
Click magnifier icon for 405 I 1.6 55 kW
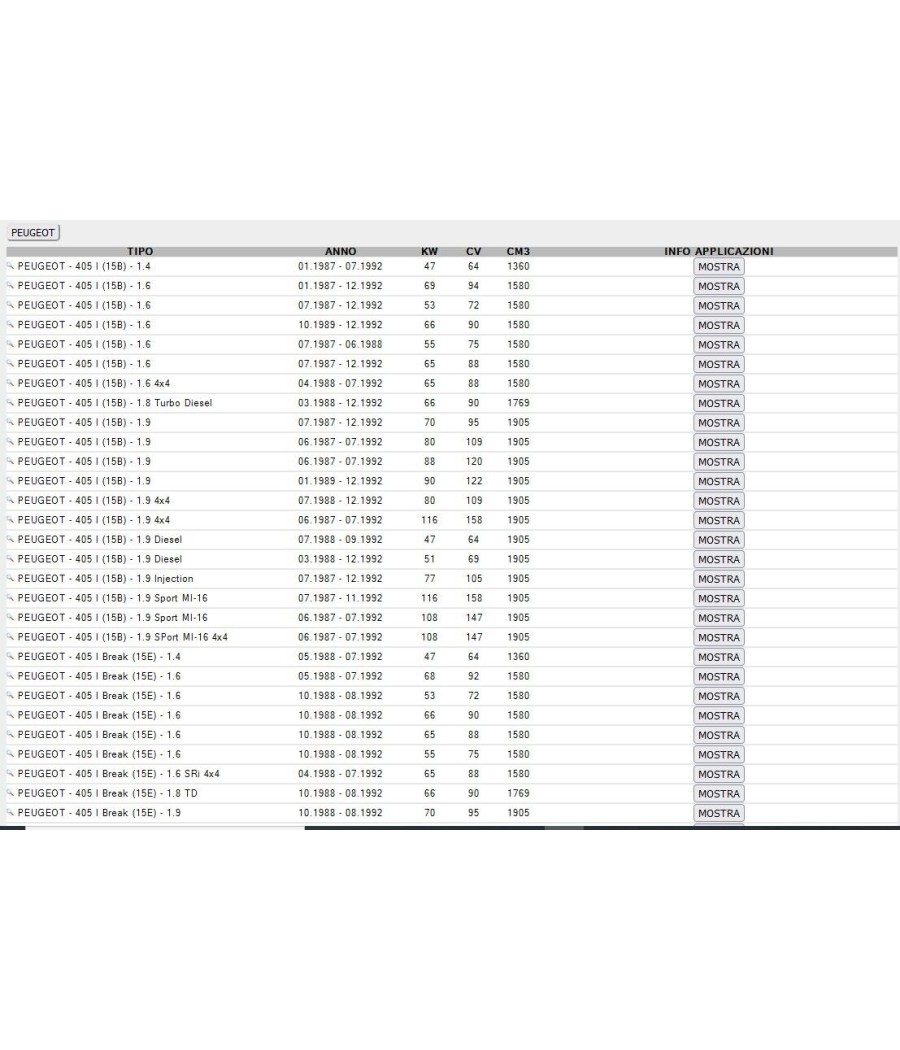pyautogui.click(x=10, y=344)
